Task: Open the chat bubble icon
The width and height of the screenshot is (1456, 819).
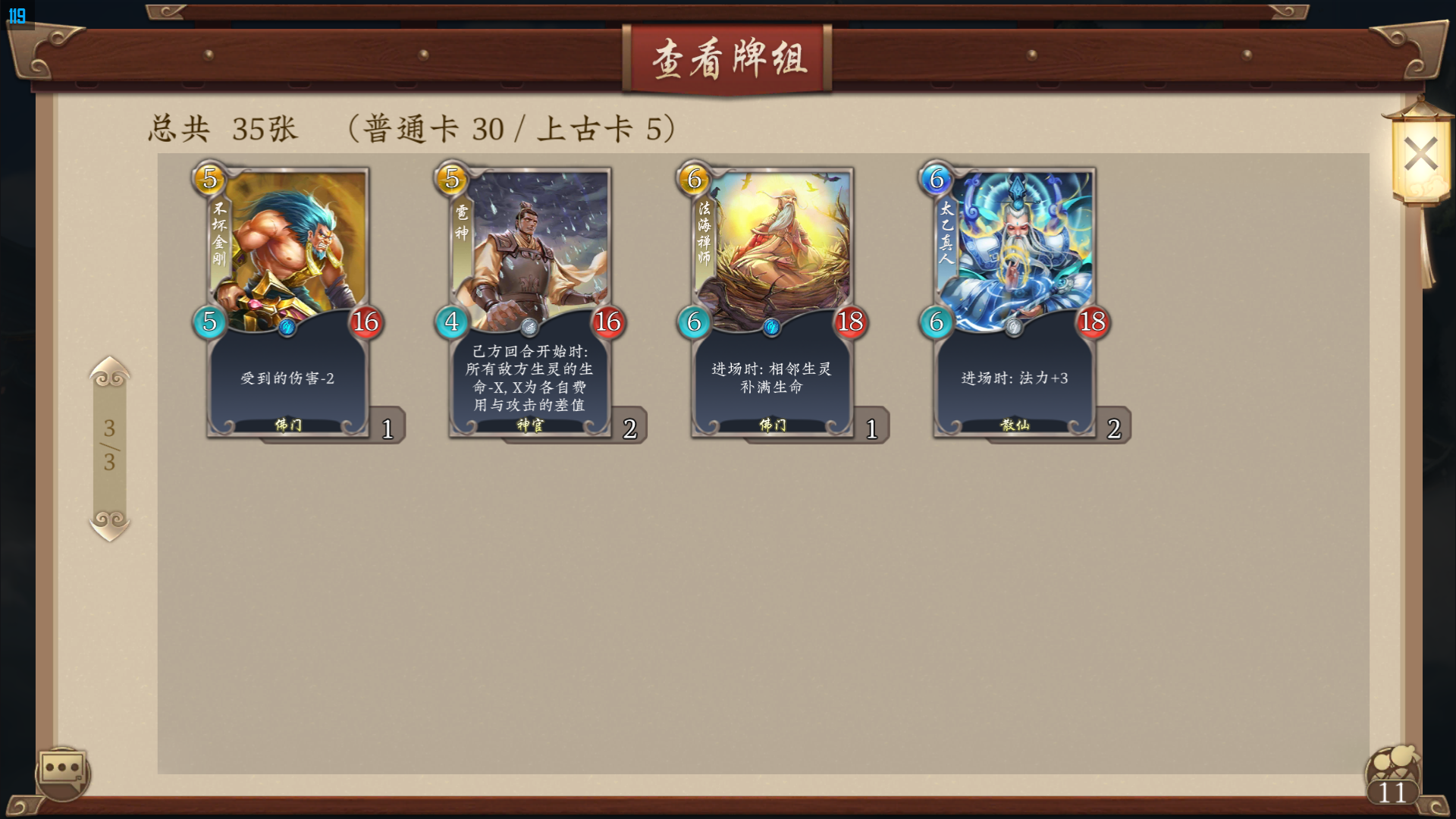Action: click(x=62, y=771)
